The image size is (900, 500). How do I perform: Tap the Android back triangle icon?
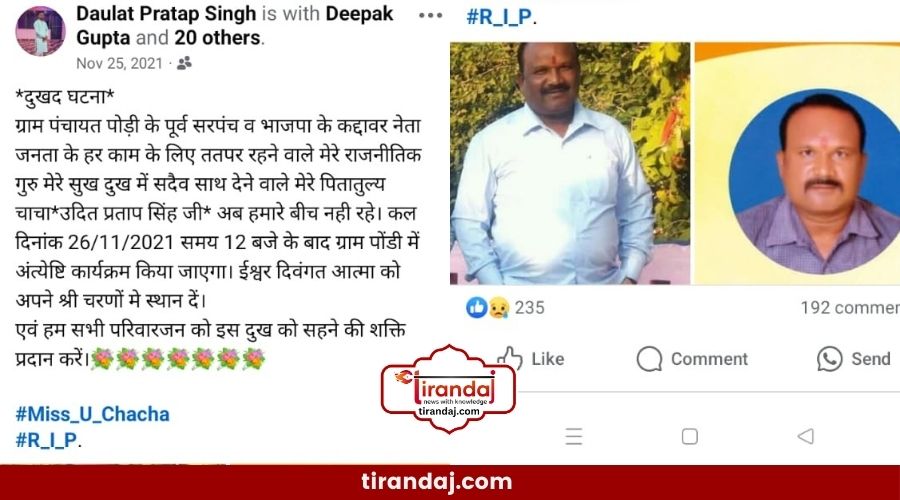[x=806, y=436]
